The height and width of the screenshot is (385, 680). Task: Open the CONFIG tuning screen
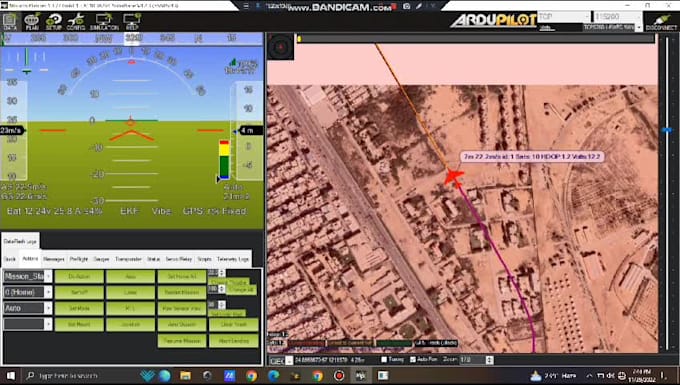tap(76, 21)
